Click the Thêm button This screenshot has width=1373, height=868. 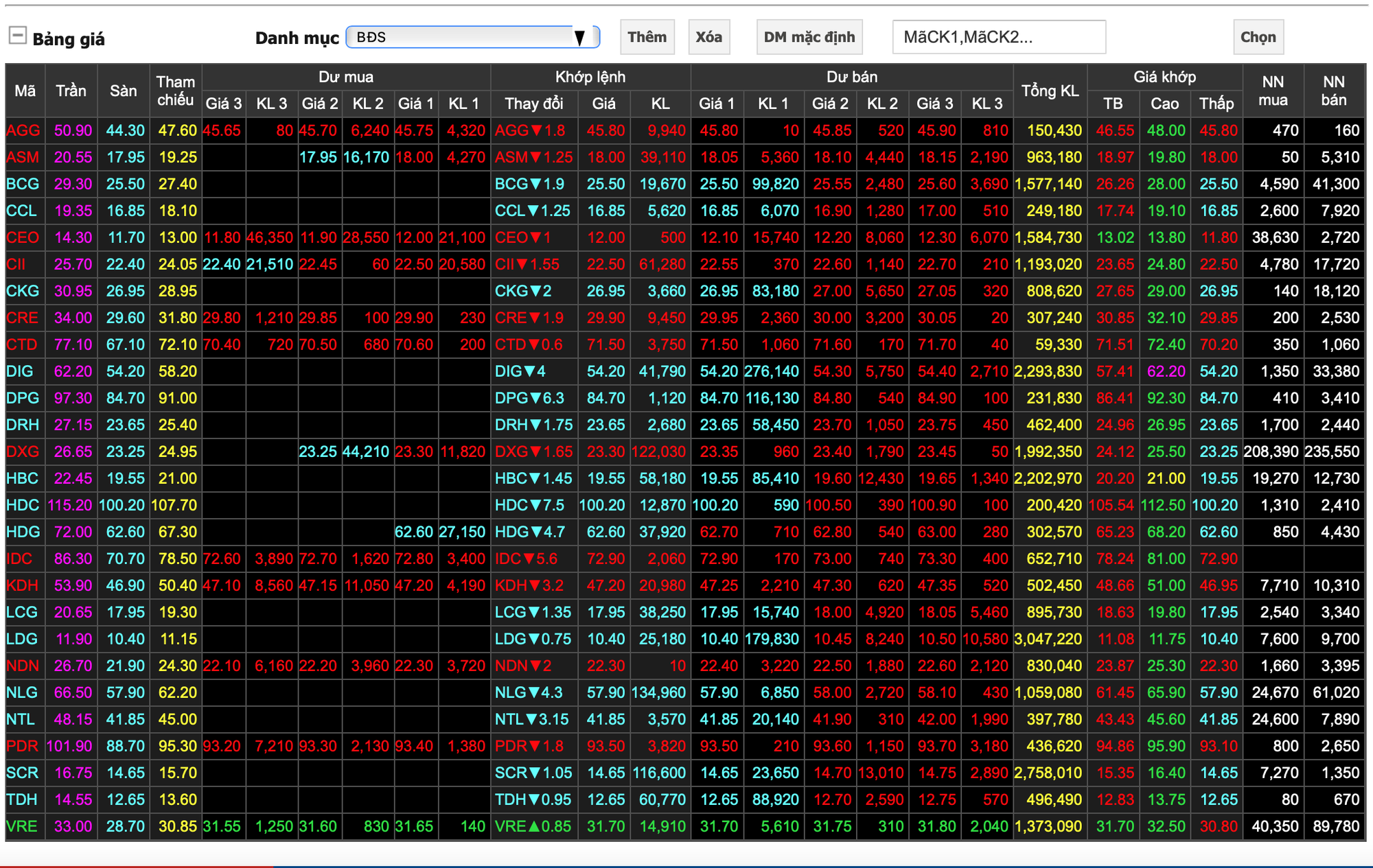coord(647,37)
